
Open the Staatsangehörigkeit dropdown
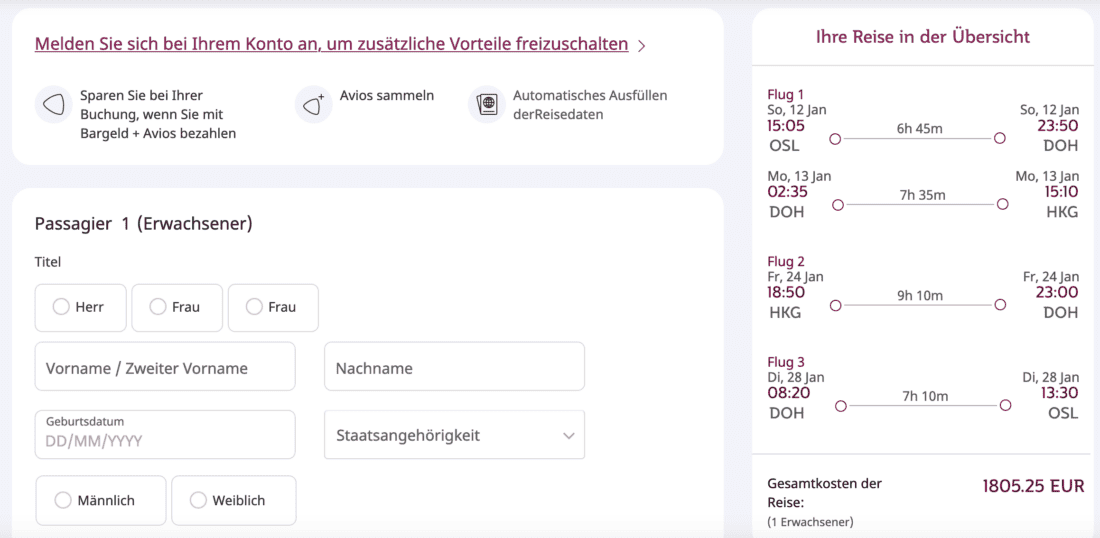tap(454, 435)
